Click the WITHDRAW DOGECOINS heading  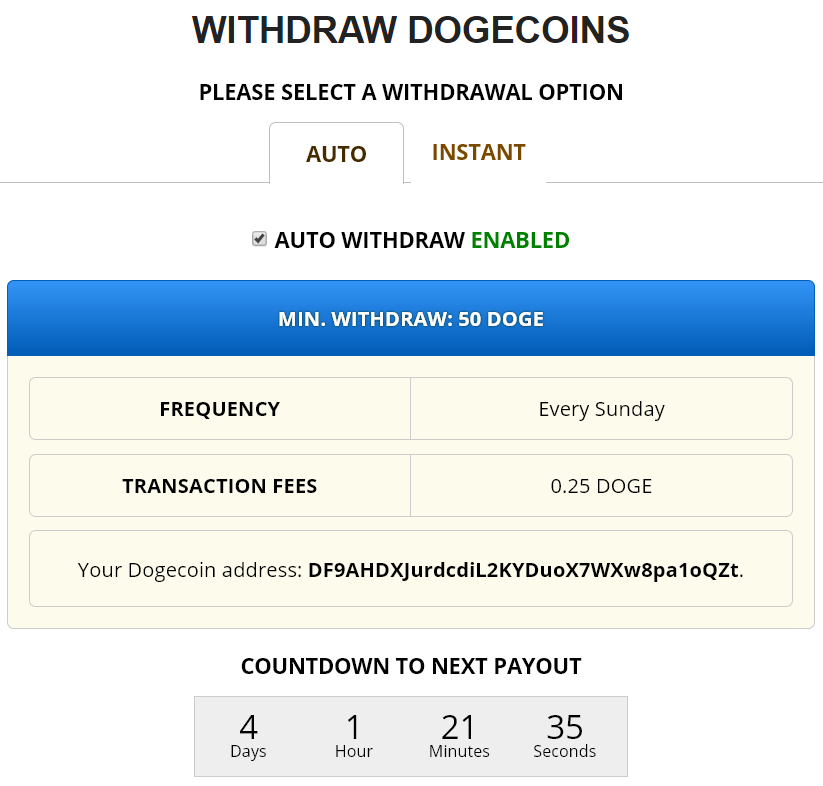pos(411,30)
